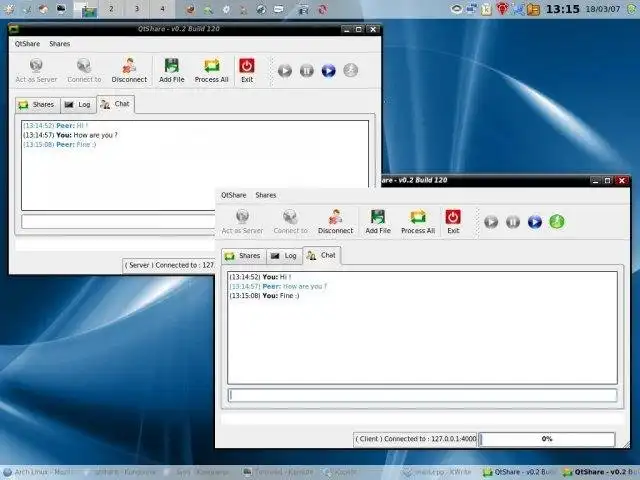Click the gray lightning button in the server window
This screenshot has width=640, height=480.
coord(351,71)
